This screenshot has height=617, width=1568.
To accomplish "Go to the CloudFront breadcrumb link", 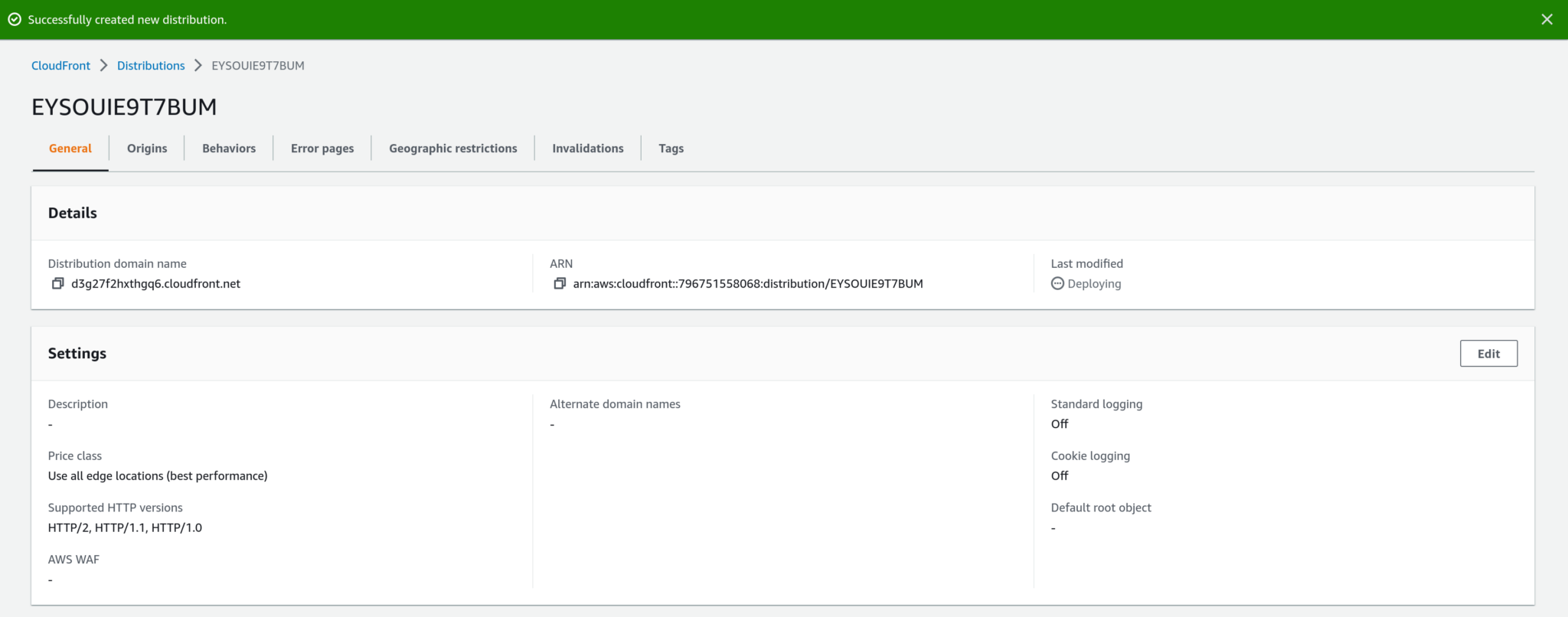I will (x=60, y=66).
